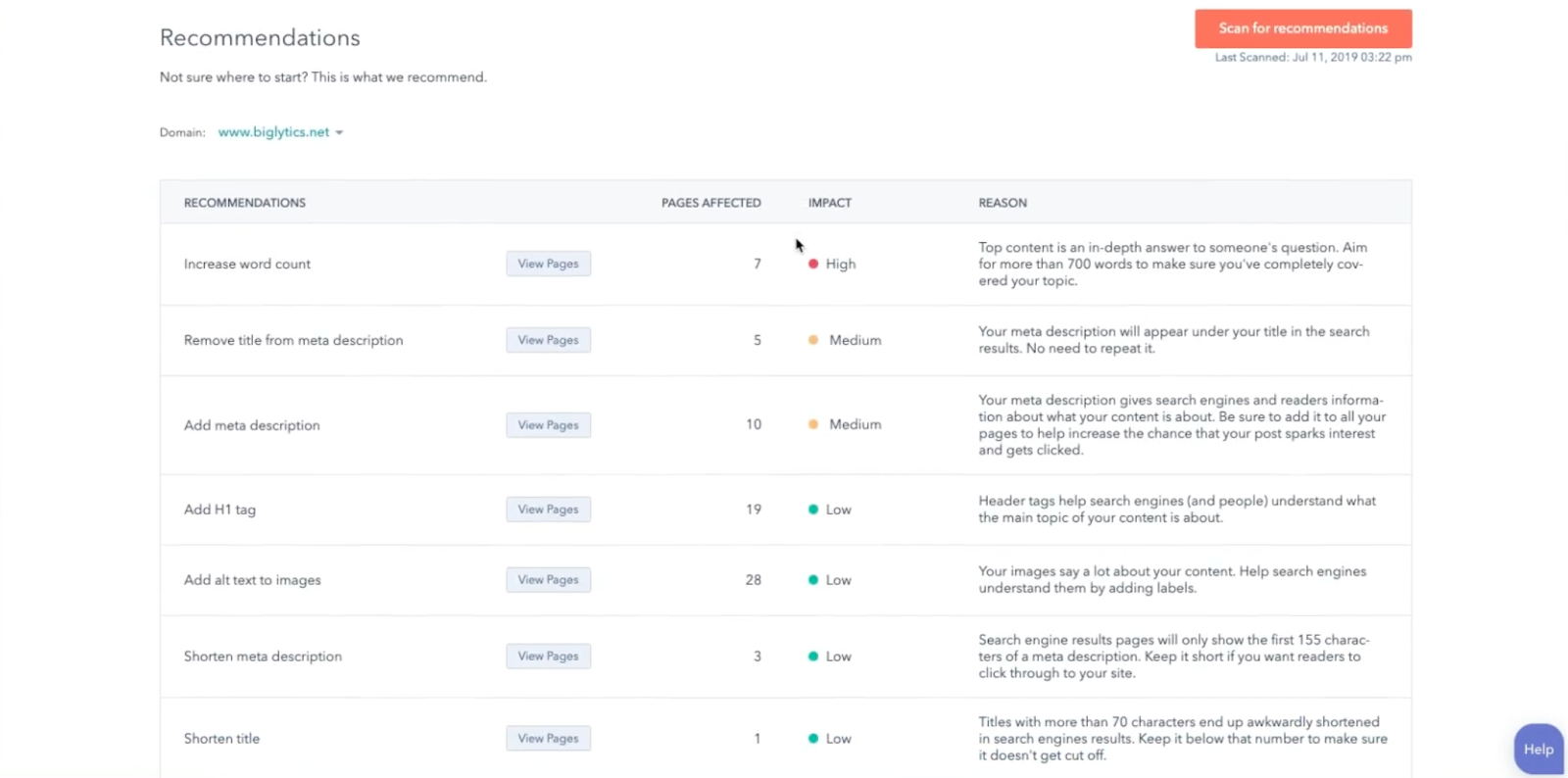Click the Impact column header
Viewport: 1568px width, 778px height.
click(829, 203)
